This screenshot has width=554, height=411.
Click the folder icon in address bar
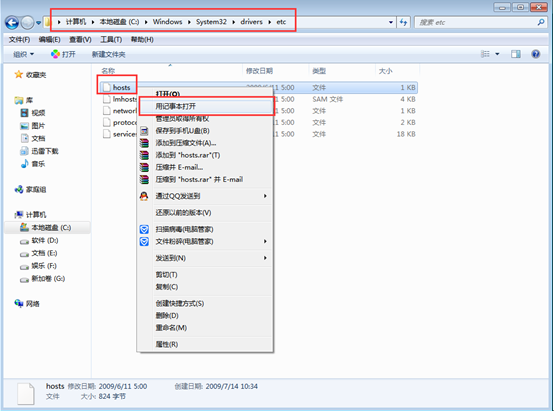pyautogui.click(x=47, y=23)
